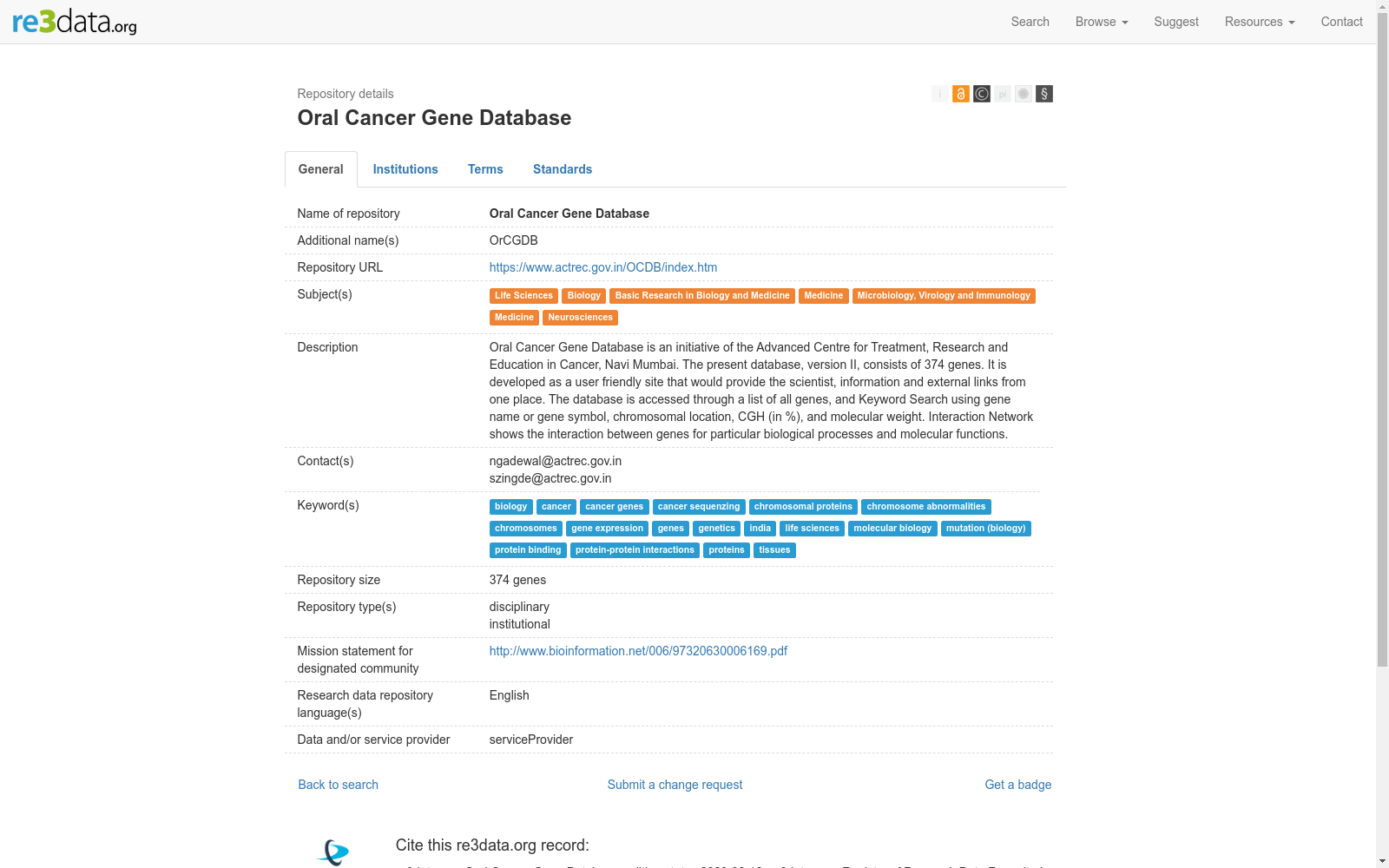Screen dimensions: 1389x868
Task: Click the lowercase biology keyword tag
Action: 511,507
